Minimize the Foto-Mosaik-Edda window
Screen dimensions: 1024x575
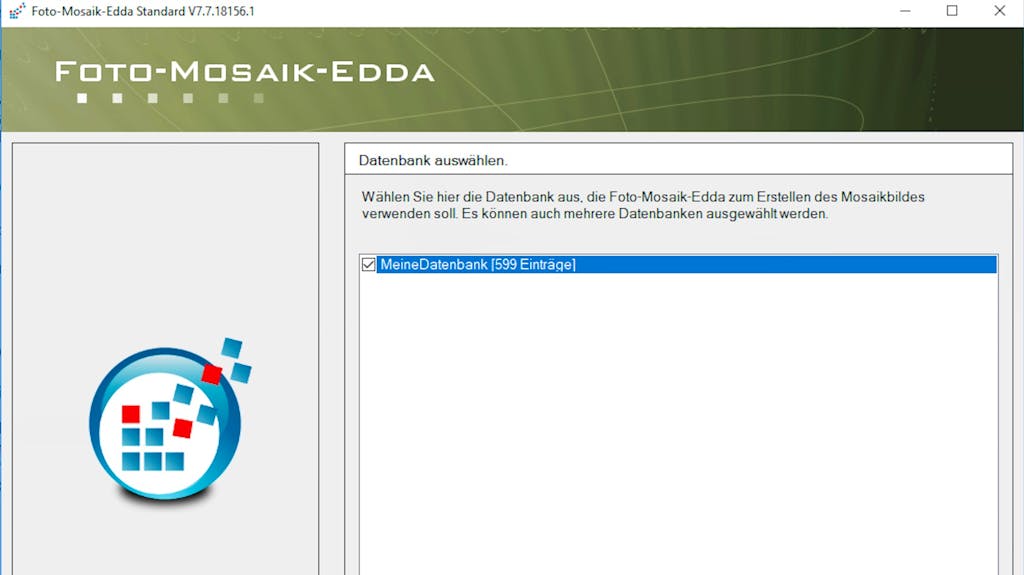click(x=904, y=11)
